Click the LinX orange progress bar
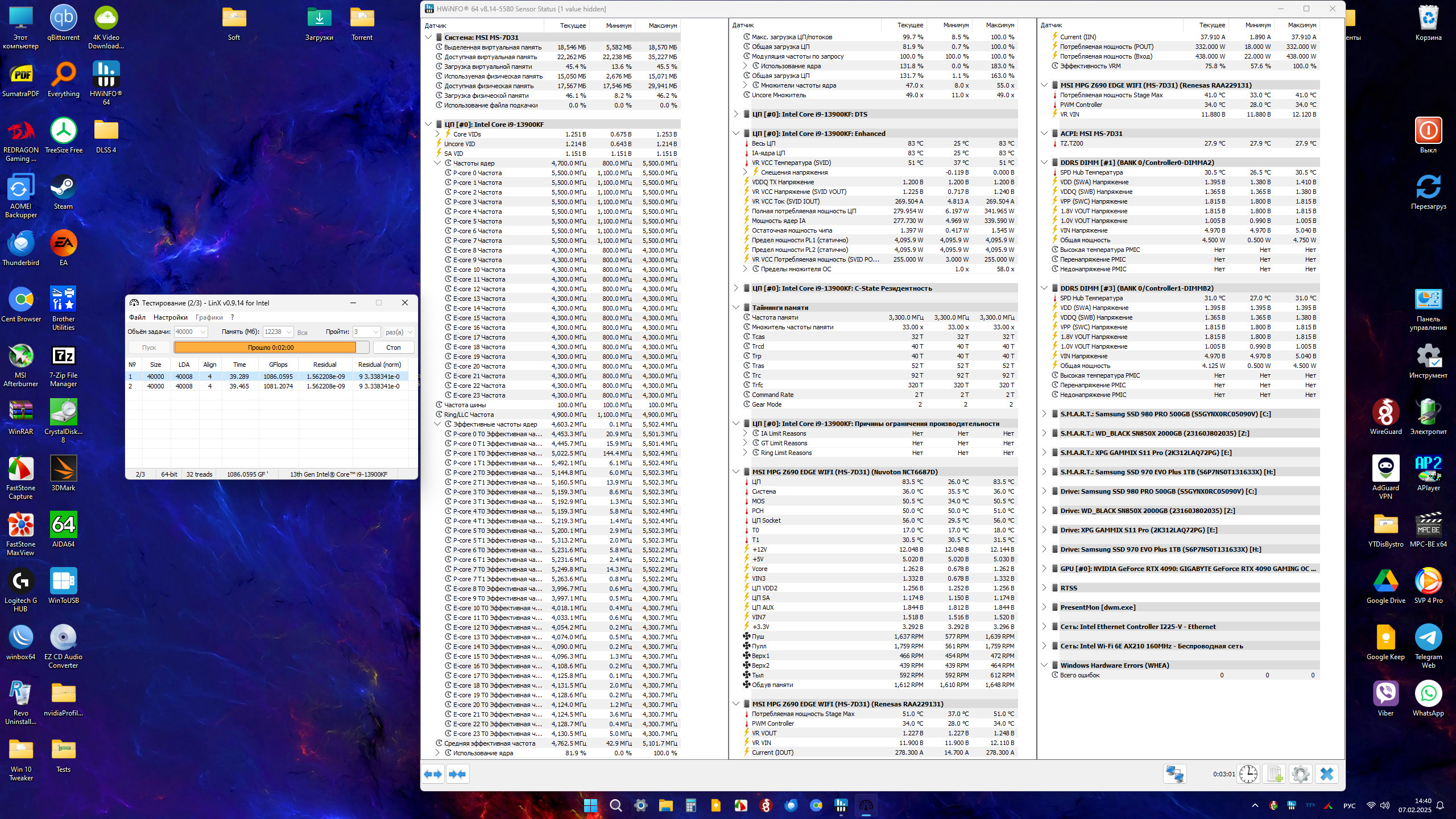The width and height of the screenshot is (1456, 819). pyautogui.click(x=265, y=348)
